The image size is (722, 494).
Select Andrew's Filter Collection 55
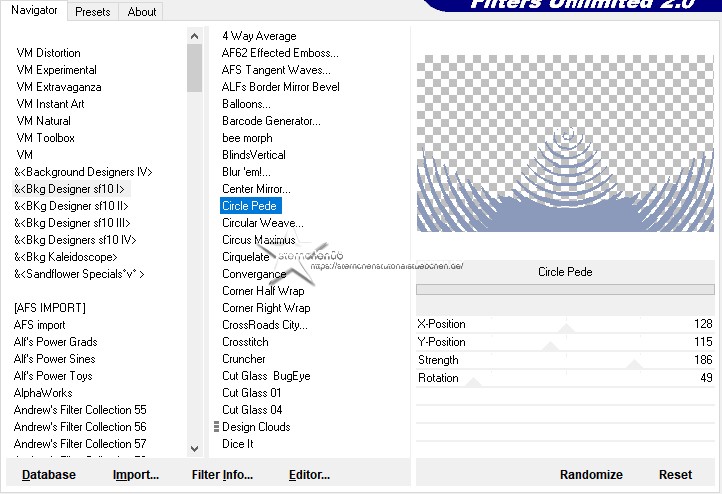pyautogui.click(x=80, y=410)
